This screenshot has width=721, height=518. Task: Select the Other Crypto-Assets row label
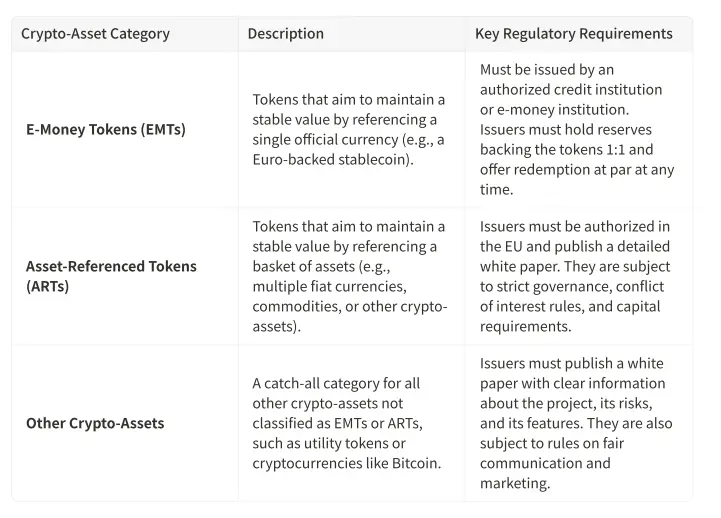coord(95,423)
